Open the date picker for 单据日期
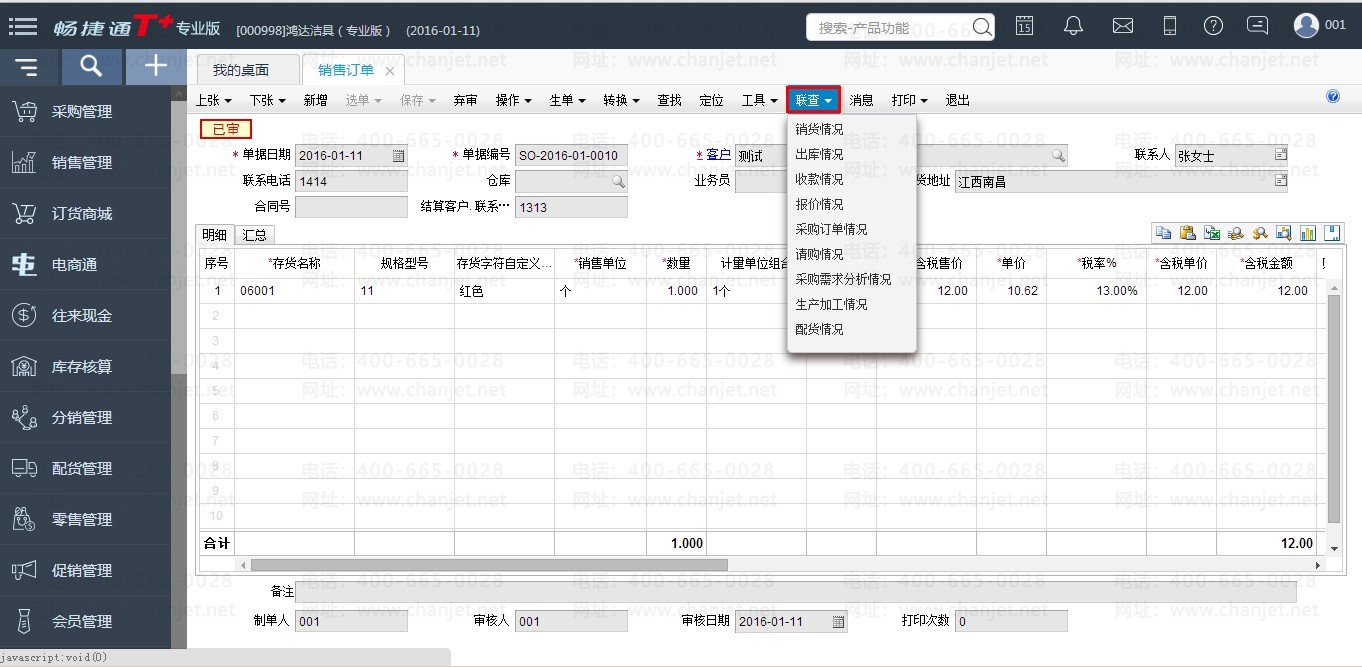The width and height of the screenshot is (1362, 667). pyautogui.click(x=398, y=156)
